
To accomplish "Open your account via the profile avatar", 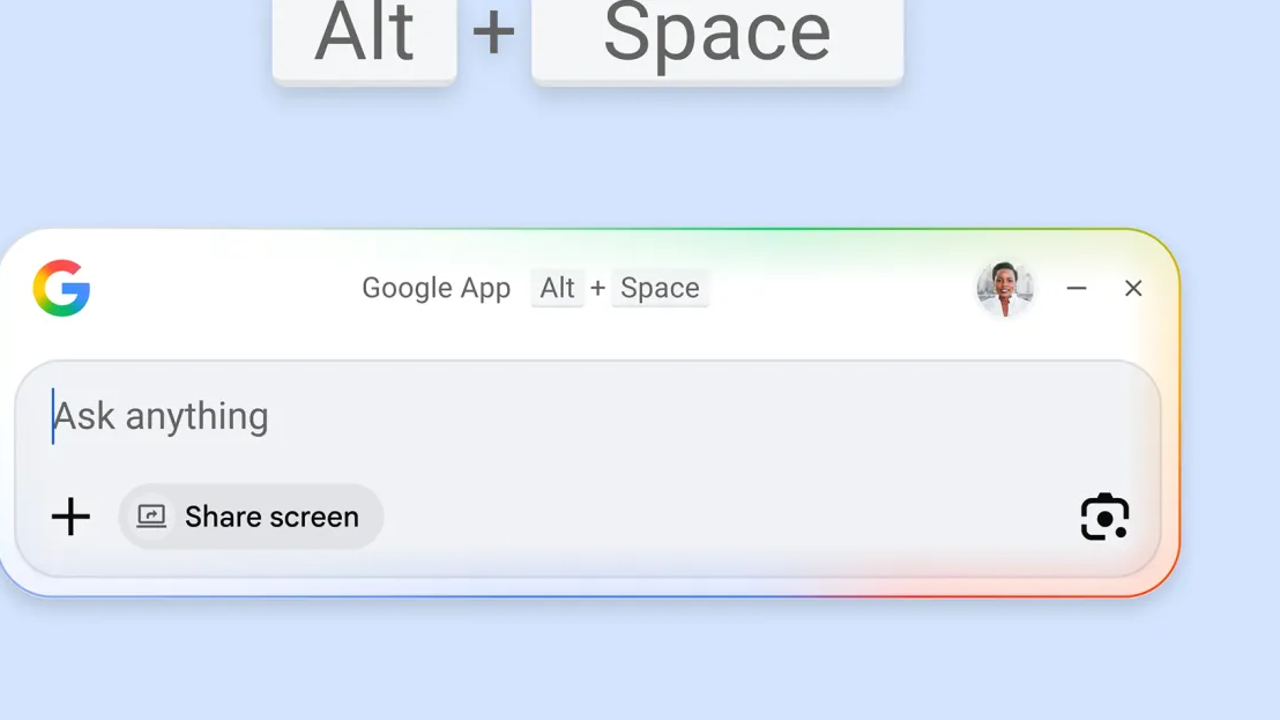I will tap(1007, 289).
